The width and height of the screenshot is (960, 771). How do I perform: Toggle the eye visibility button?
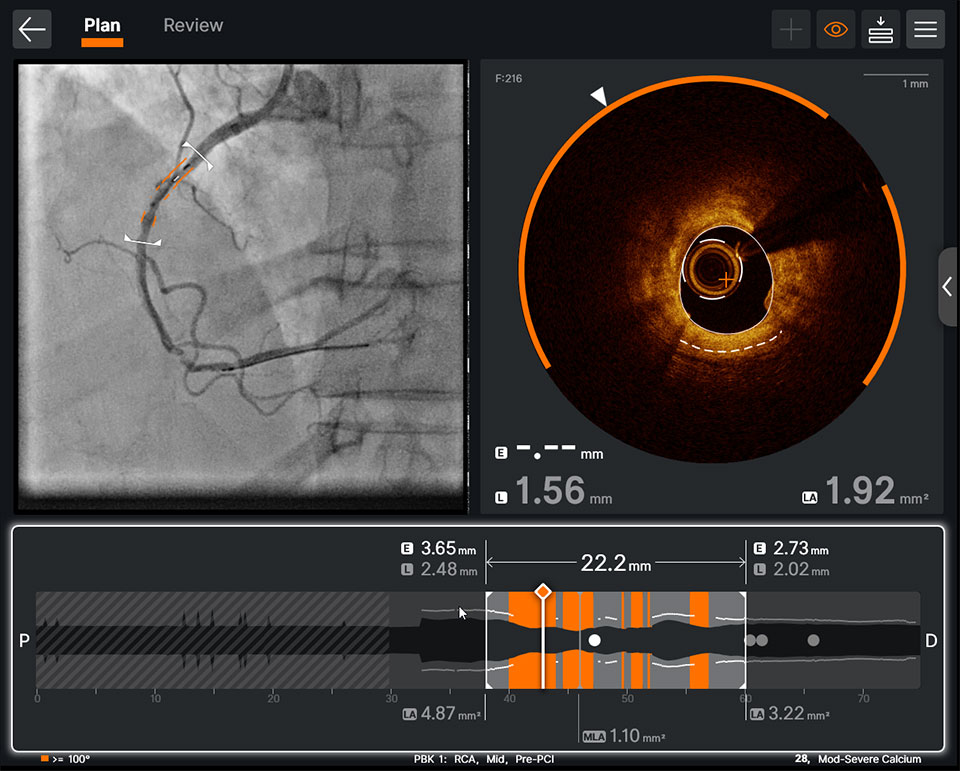click(x=836, y=29)
